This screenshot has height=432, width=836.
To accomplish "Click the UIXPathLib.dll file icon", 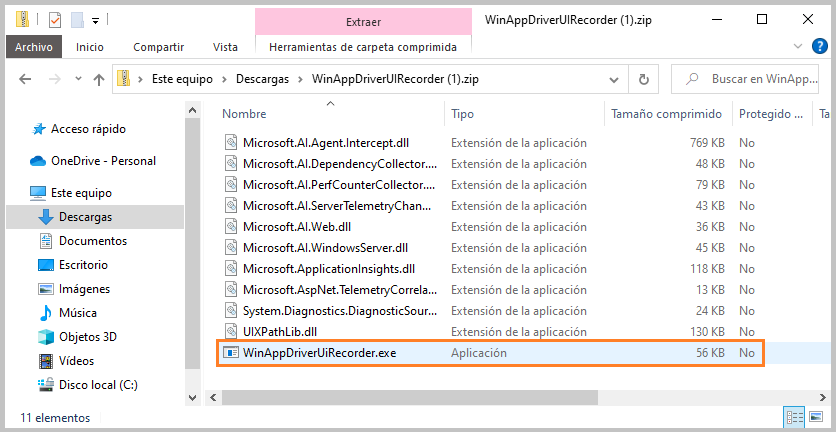I will coord(231,331).
